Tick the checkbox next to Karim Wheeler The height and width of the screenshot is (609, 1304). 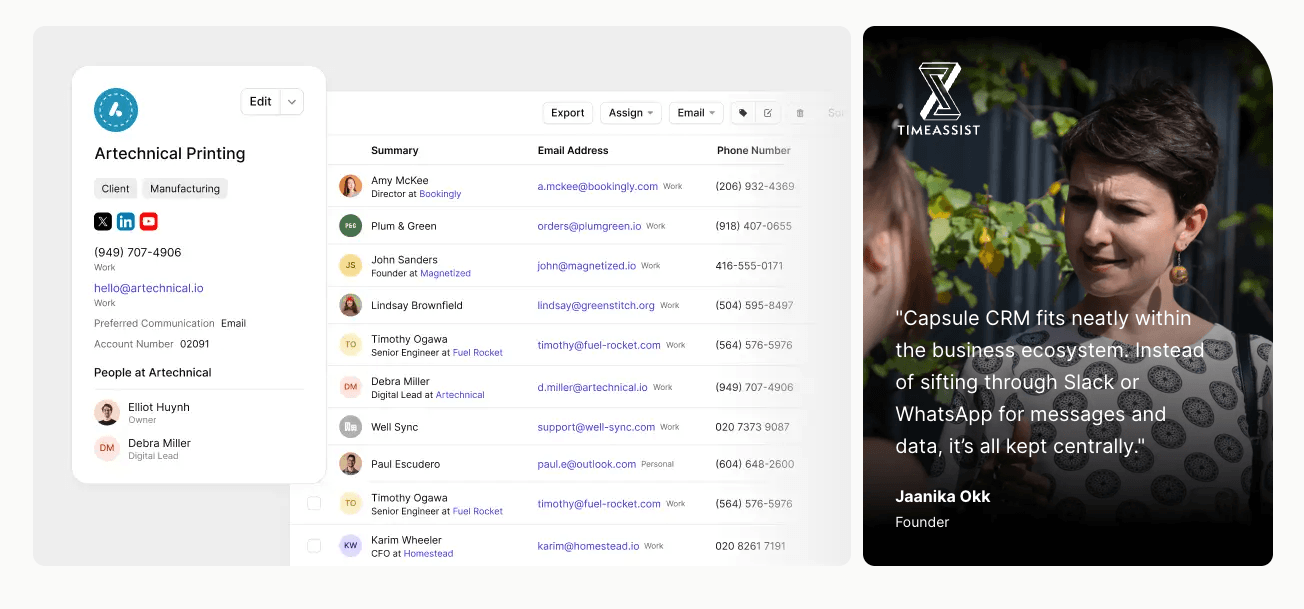tap(314, 546)
